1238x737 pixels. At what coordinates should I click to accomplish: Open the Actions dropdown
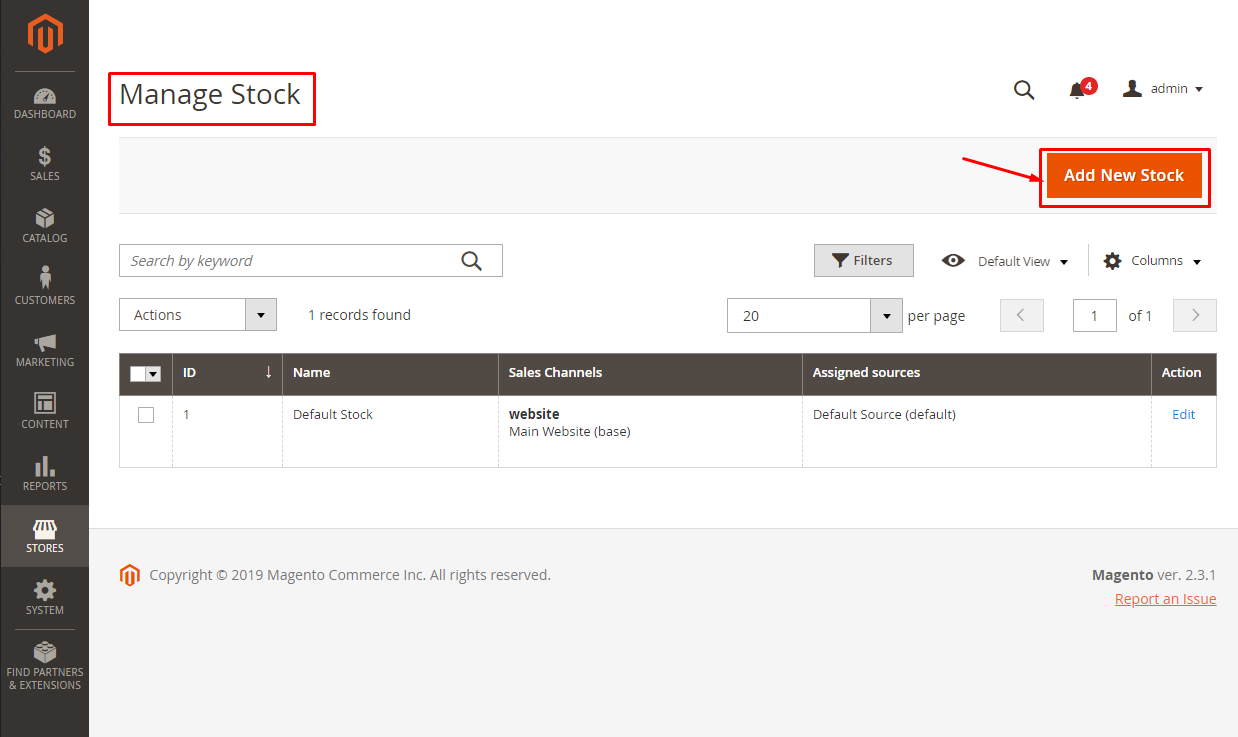pos(197,314)
